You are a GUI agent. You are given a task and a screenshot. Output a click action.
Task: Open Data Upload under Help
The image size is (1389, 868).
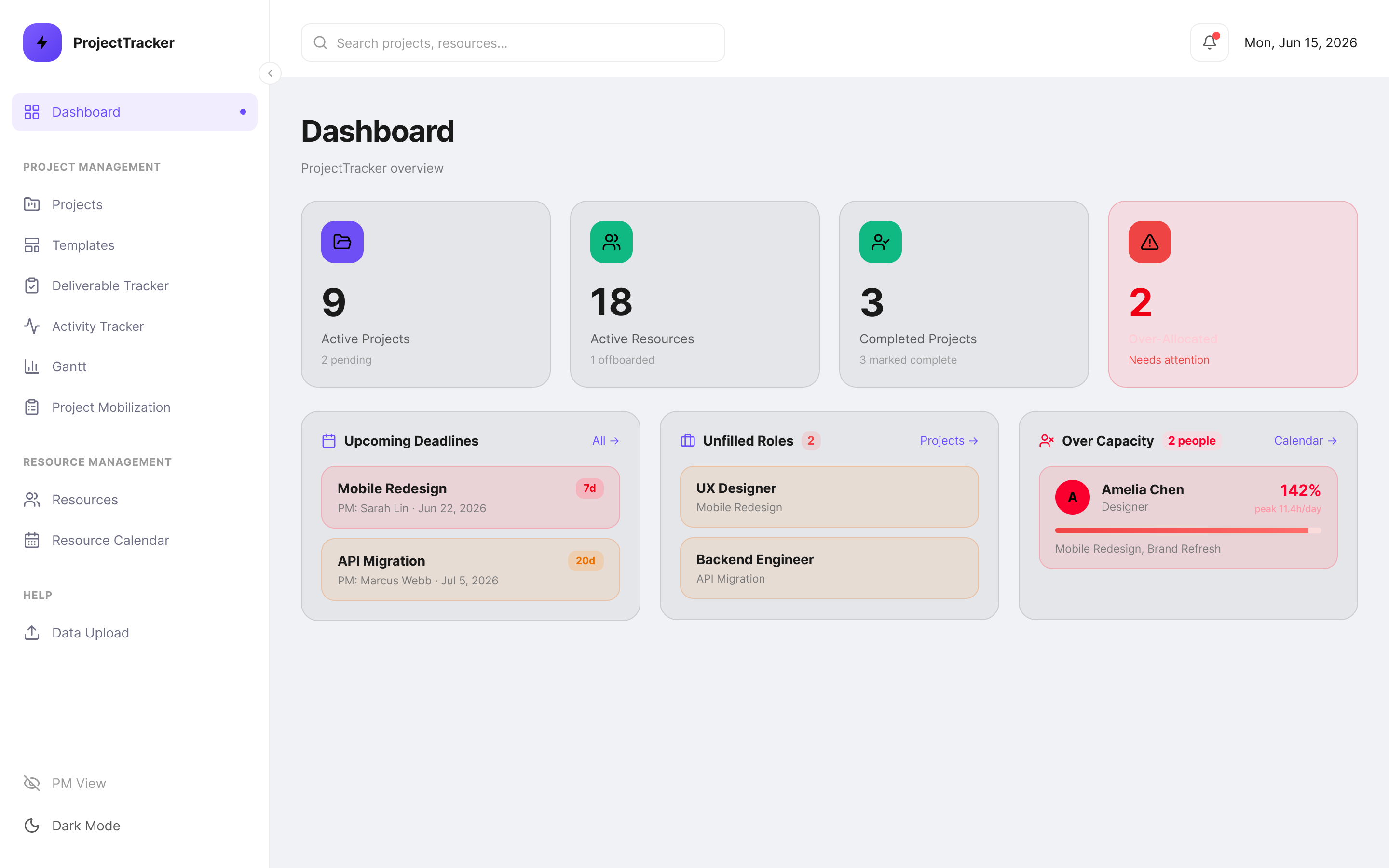[134, 633]
